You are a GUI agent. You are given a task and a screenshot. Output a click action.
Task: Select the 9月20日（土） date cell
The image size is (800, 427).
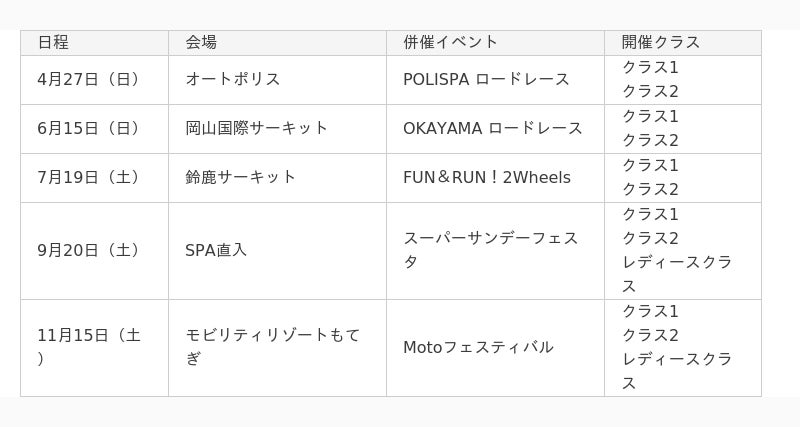(89, 250)
